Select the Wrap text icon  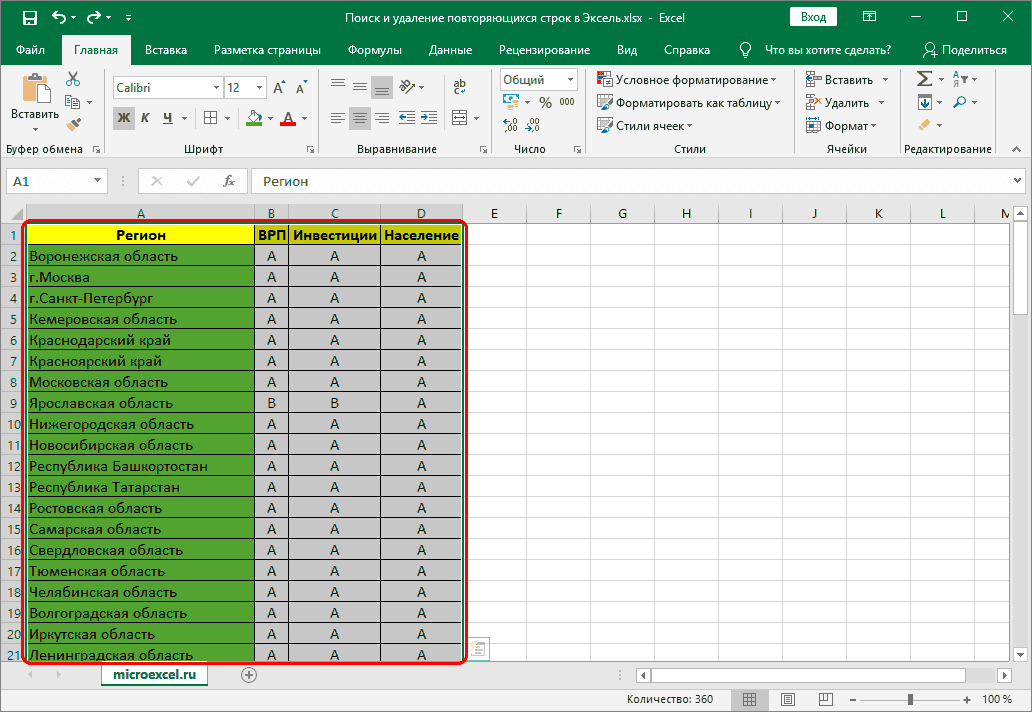tap(459, 85)
